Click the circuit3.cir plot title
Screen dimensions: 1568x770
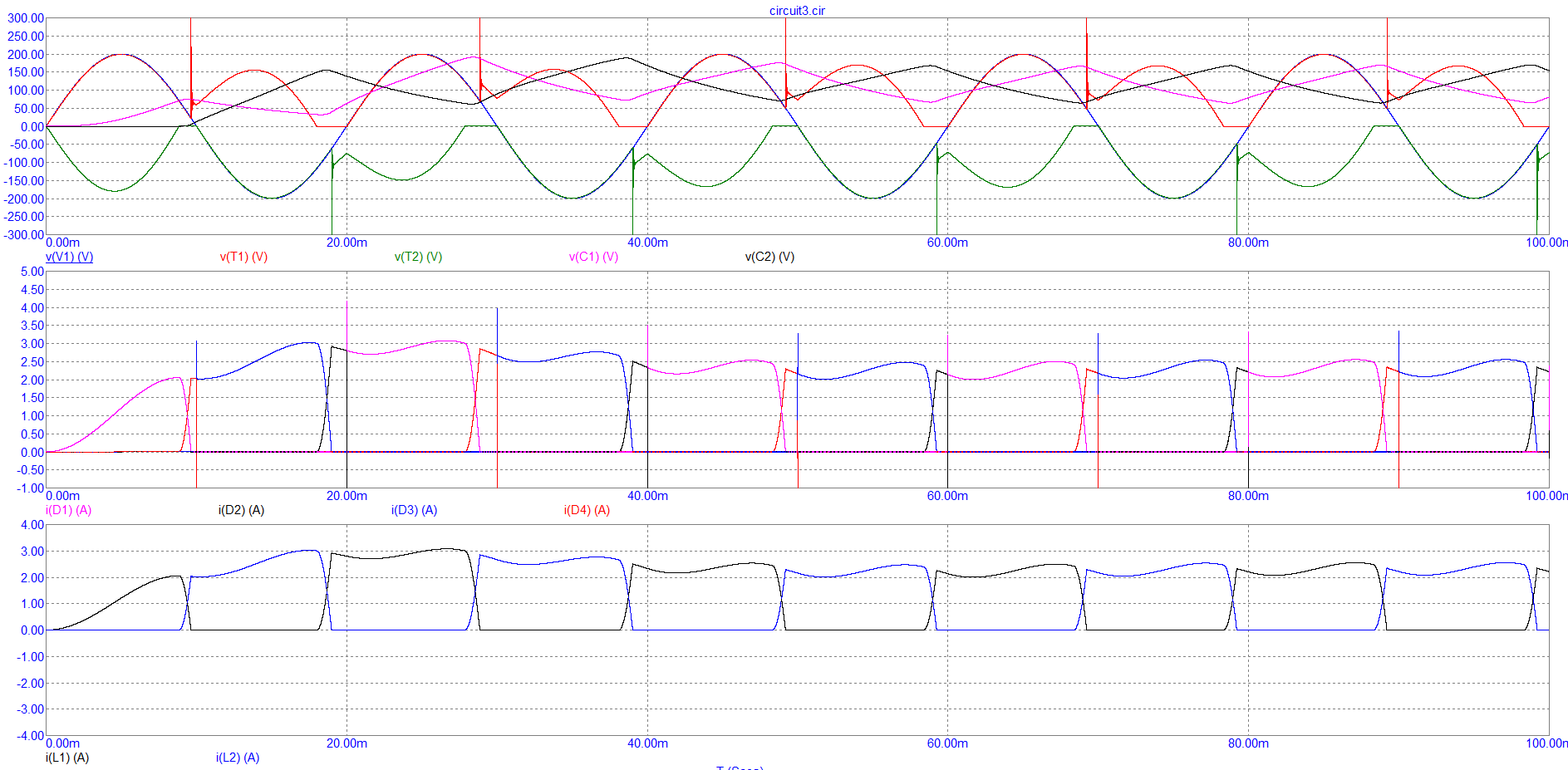coord(797,11)
